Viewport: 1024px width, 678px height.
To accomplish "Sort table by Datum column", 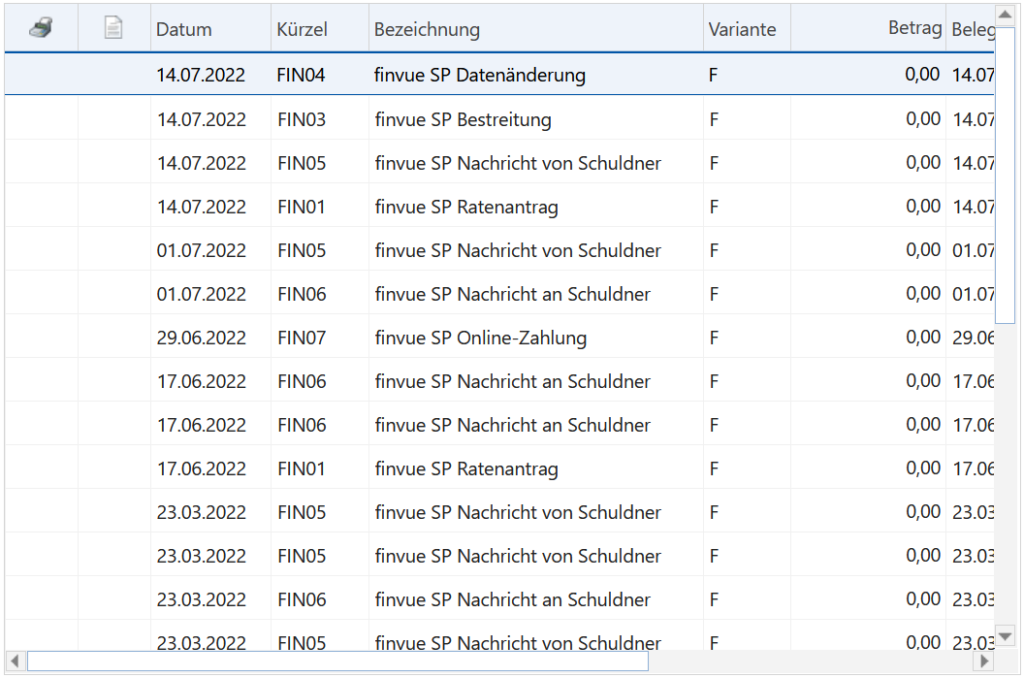I will tap(184, 29).
